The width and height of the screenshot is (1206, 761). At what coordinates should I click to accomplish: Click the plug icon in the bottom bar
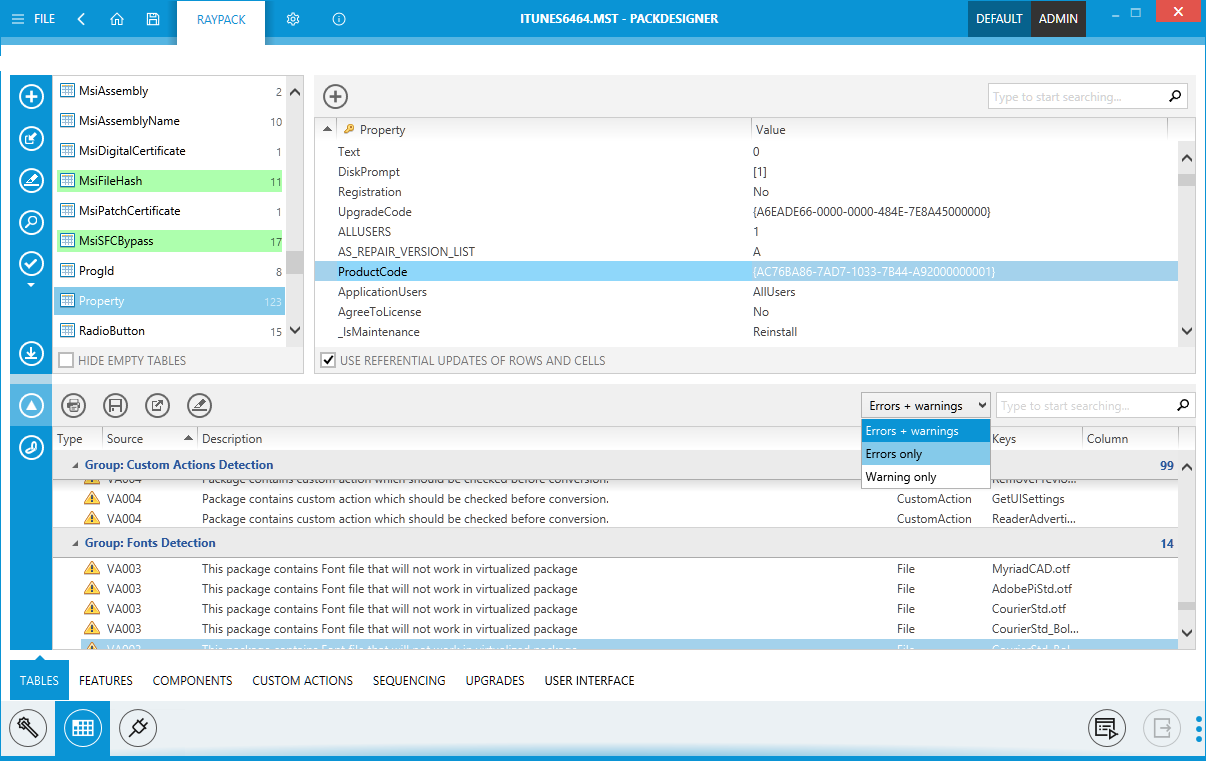pyautogui.click(x=138, y=728)
